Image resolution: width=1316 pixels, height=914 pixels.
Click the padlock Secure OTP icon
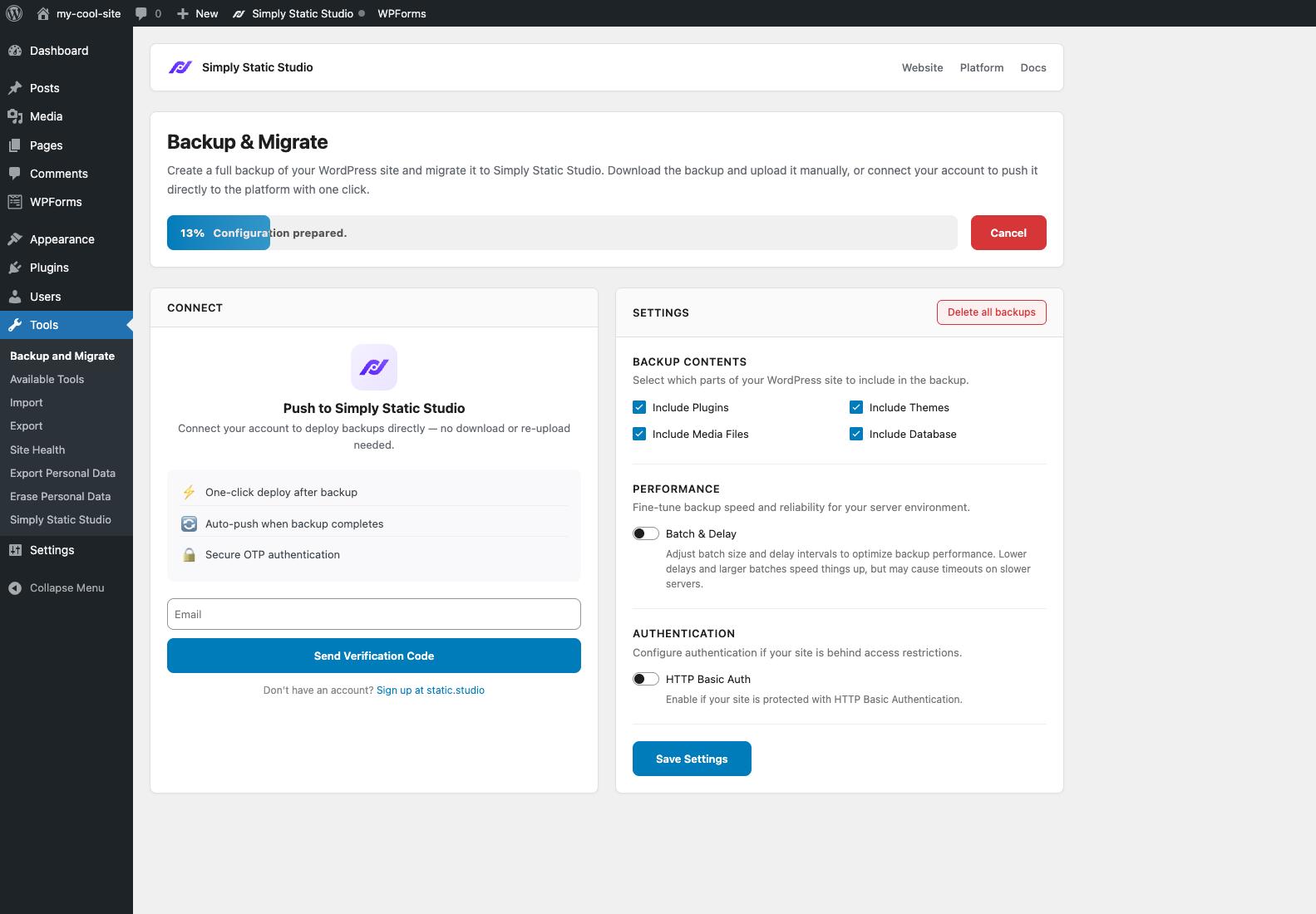190,554
